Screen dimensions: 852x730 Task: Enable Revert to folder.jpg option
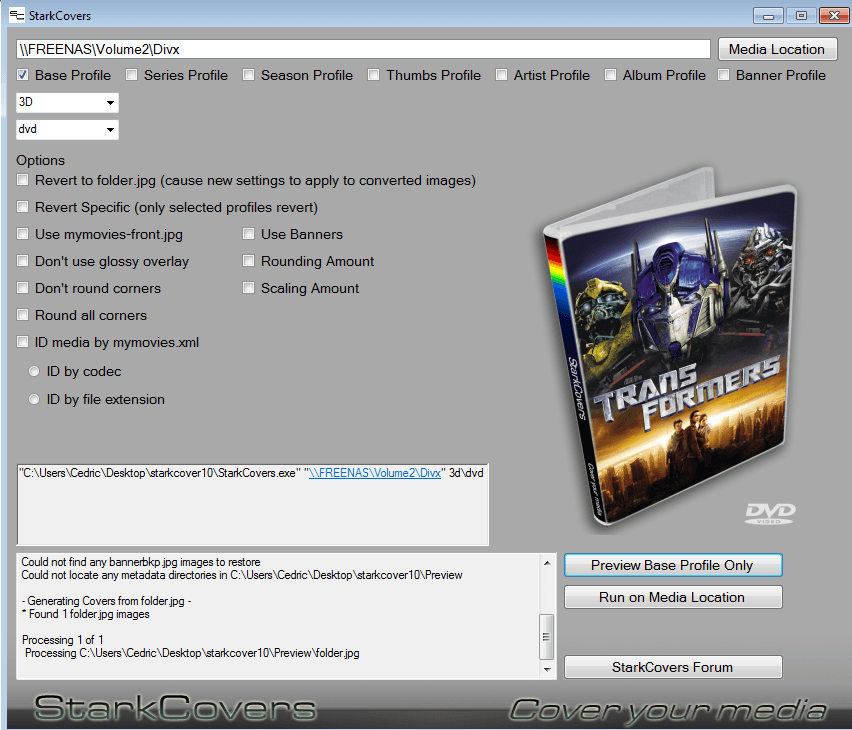(x=23, y=180)
